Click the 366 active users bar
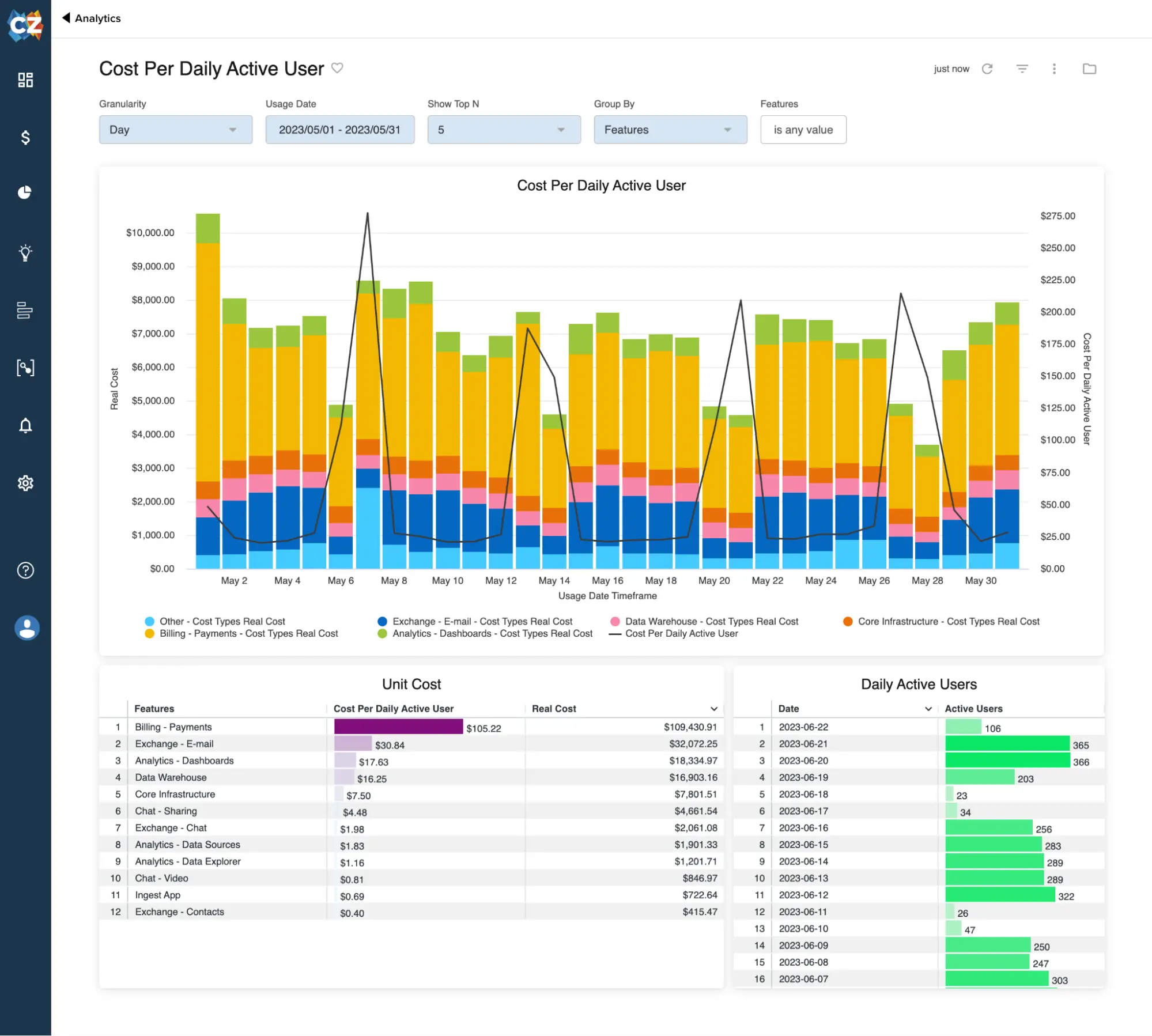Screen dimensions: 1152x1036 1007,760
